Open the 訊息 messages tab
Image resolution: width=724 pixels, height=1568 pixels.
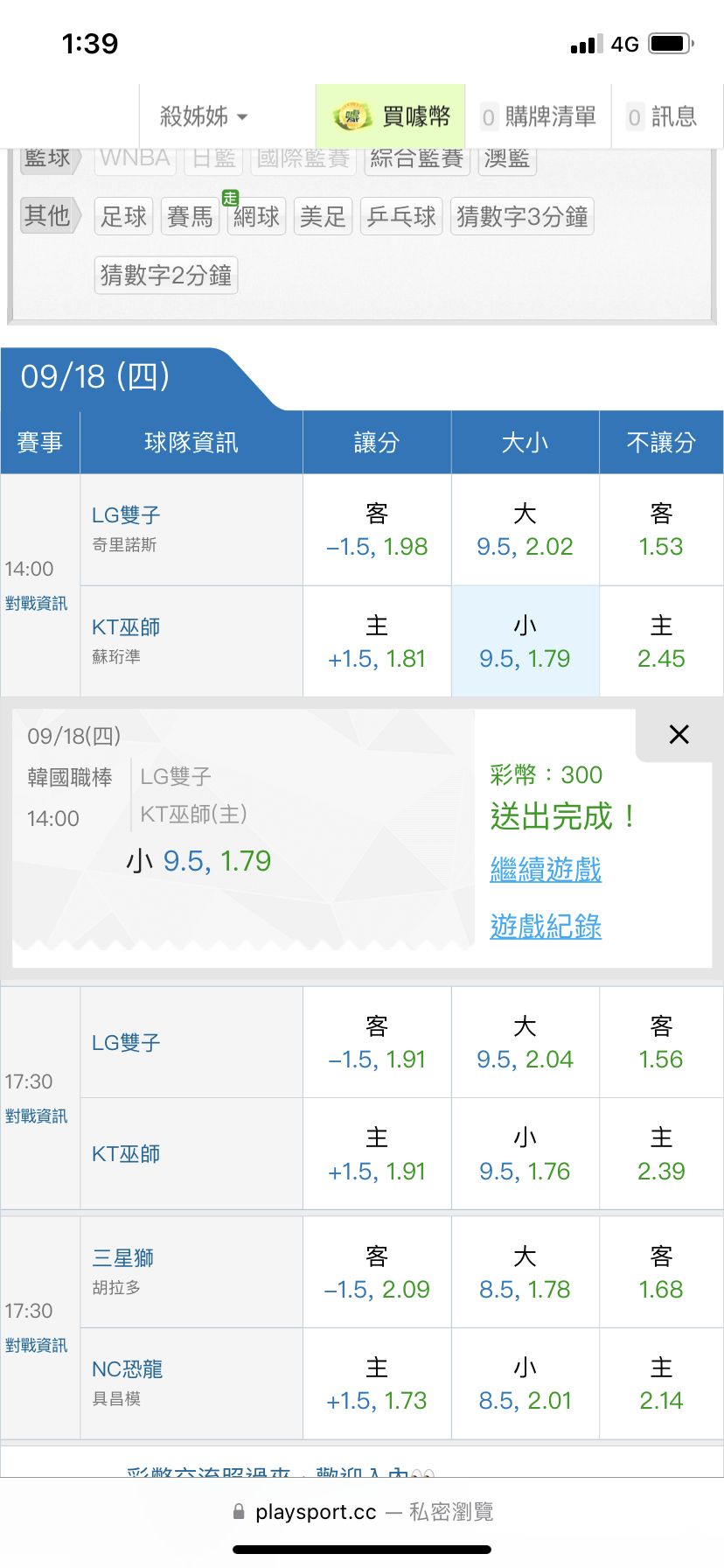coord(663,116)
